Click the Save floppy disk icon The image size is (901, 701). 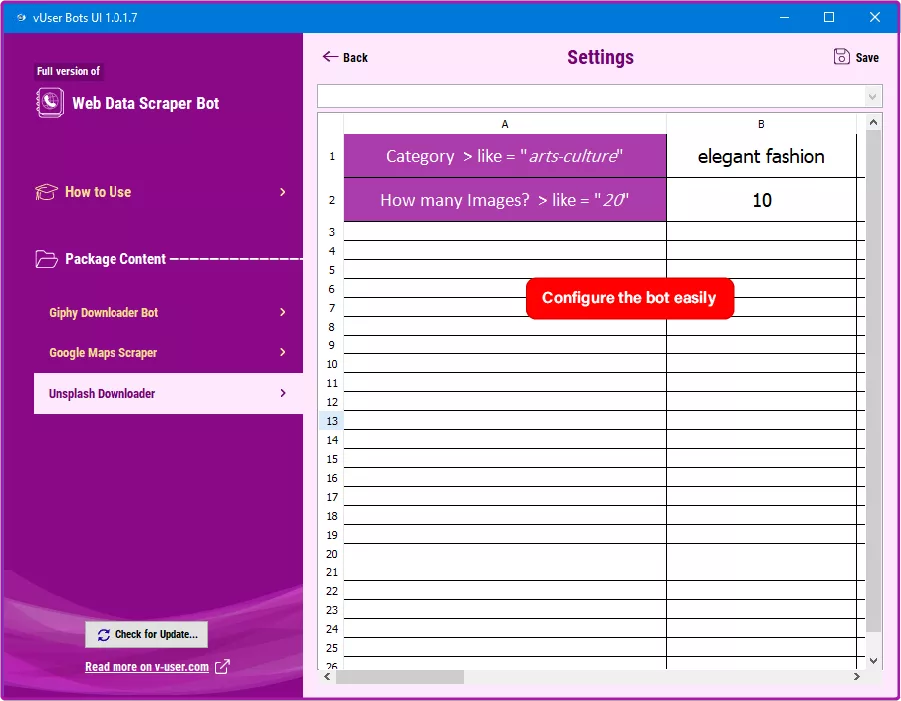coord(841,56)
